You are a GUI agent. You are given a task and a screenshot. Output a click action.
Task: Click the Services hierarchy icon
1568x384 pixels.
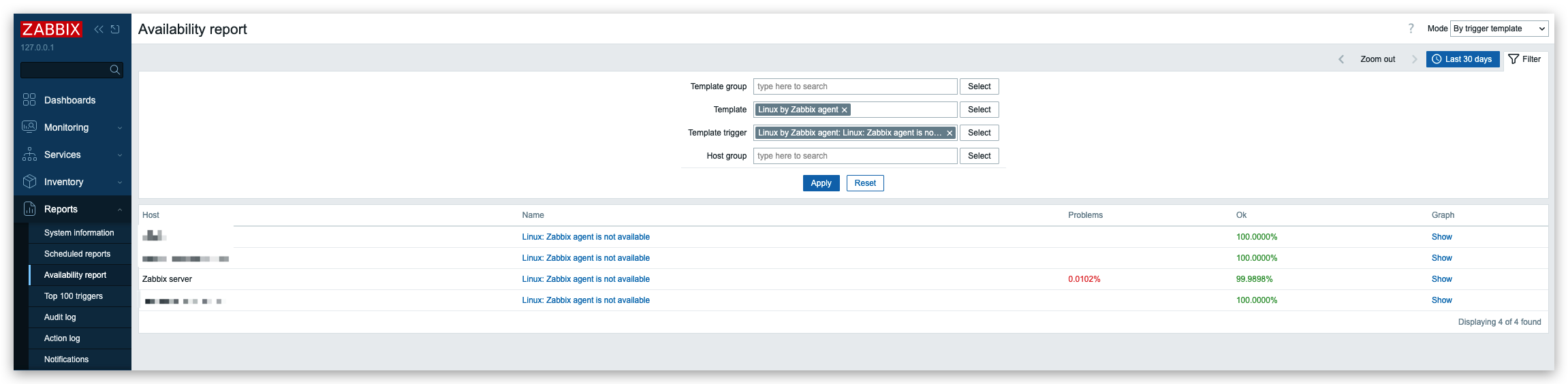[x=29, y=155]
